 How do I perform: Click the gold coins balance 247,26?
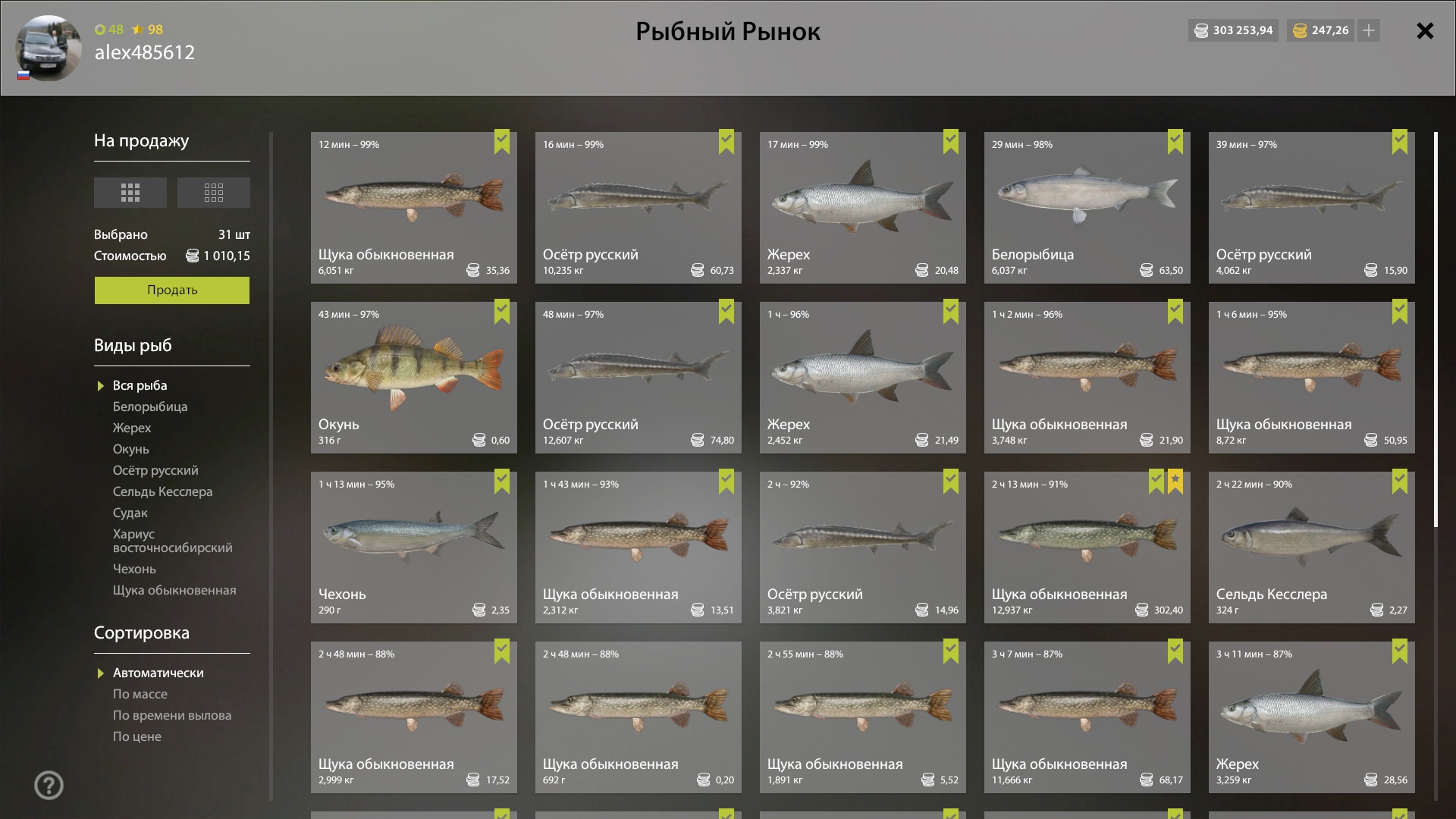coord(1321,30)
